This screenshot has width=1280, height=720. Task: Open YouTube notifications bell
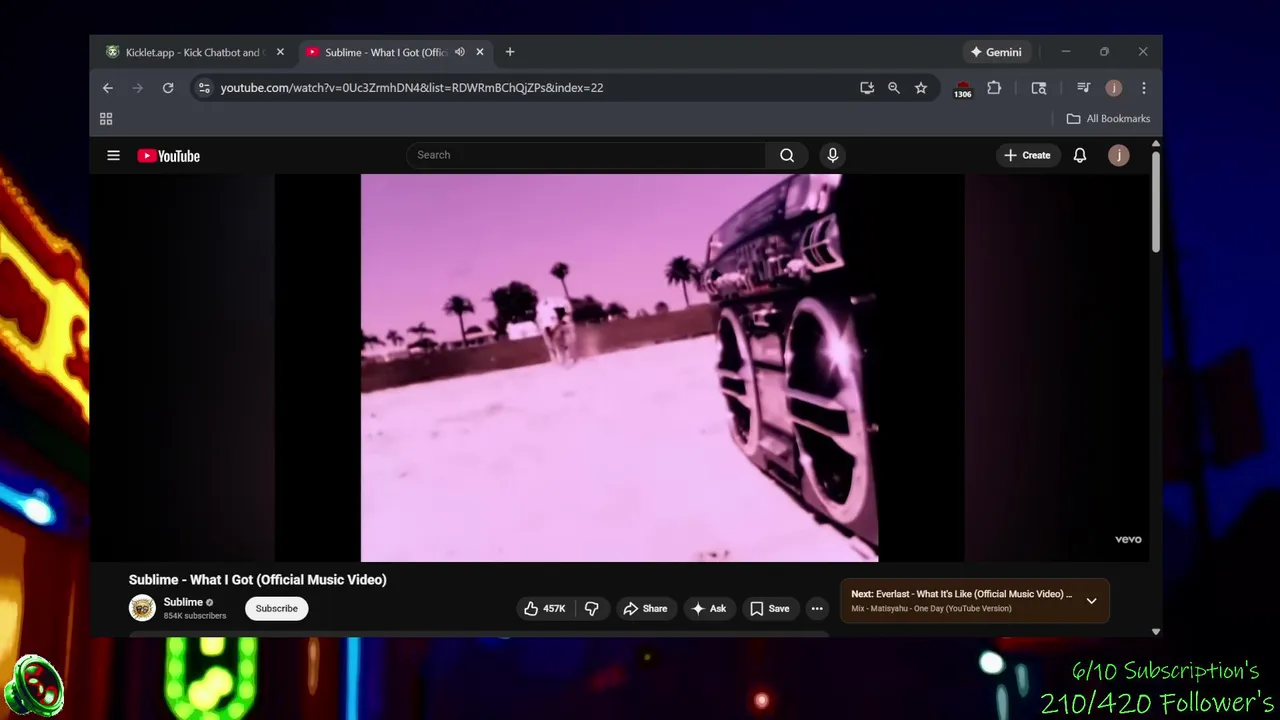[x=1080, y=155]
